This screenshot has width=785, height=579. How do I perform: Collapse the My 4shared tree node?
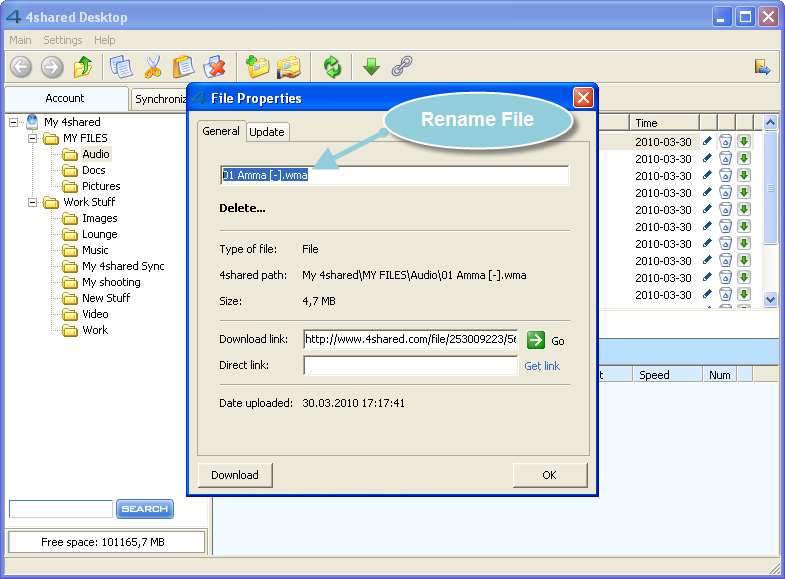pyautogui.click(x=14, y=122)
